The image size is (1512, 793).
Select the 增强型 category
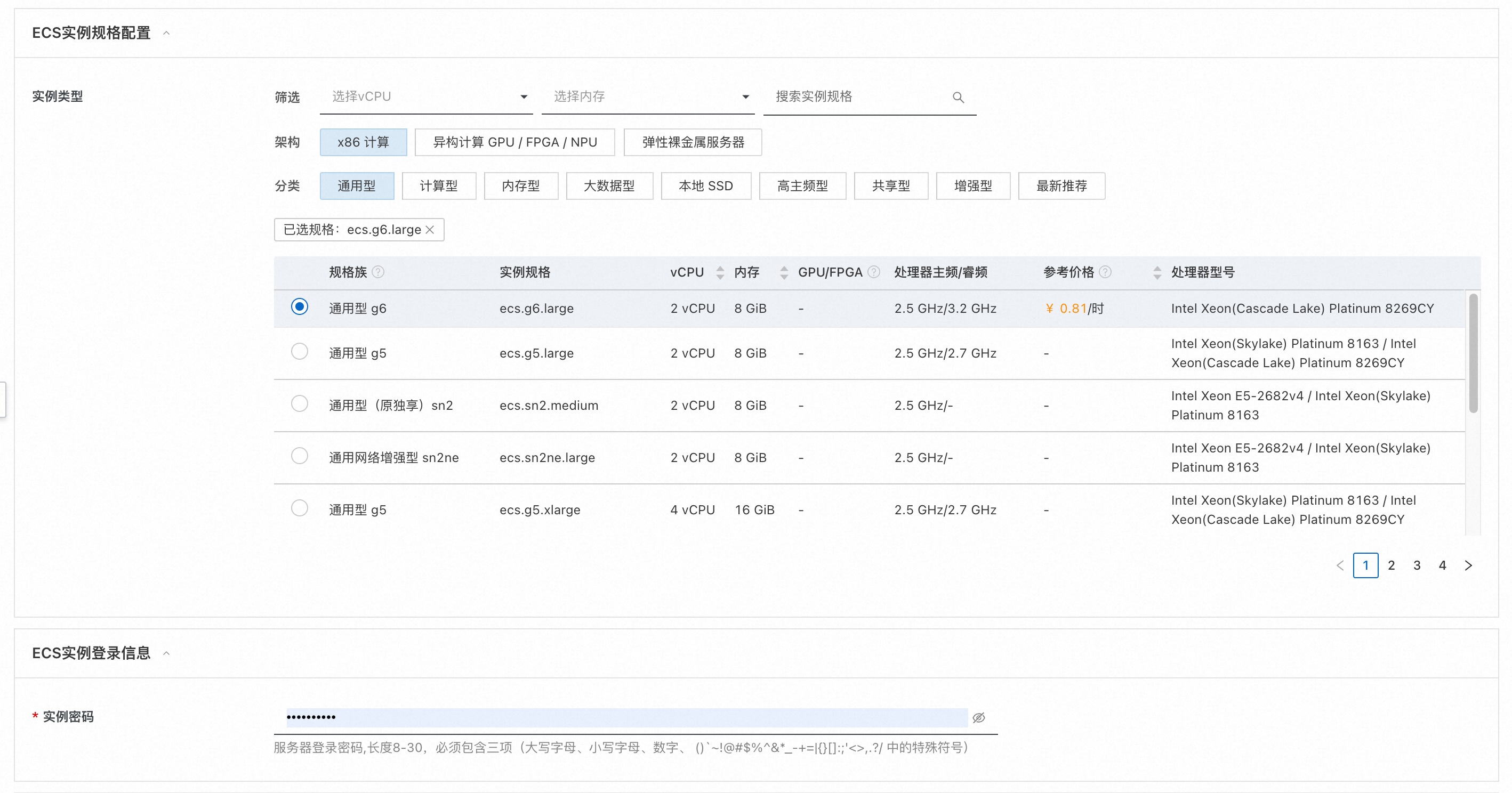tap(973, 186)
